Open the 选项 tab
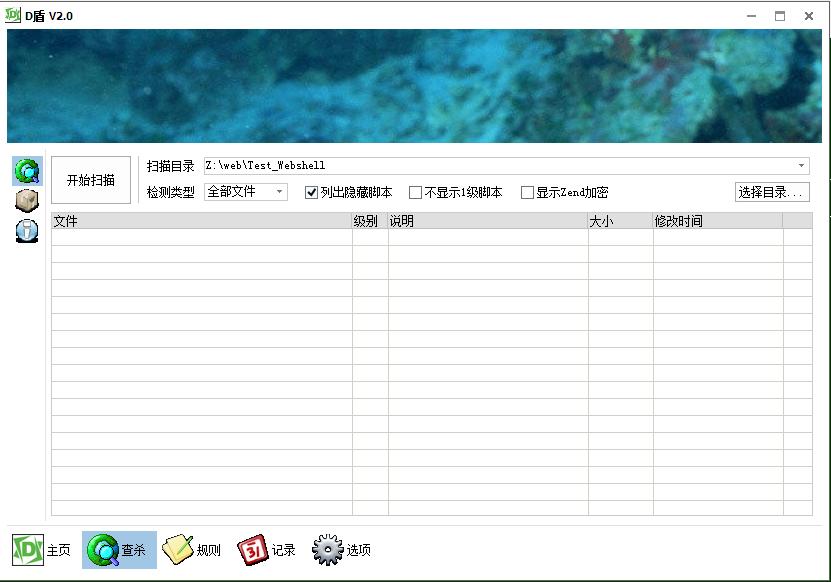831x582 pixels. (x=342, y=550)
